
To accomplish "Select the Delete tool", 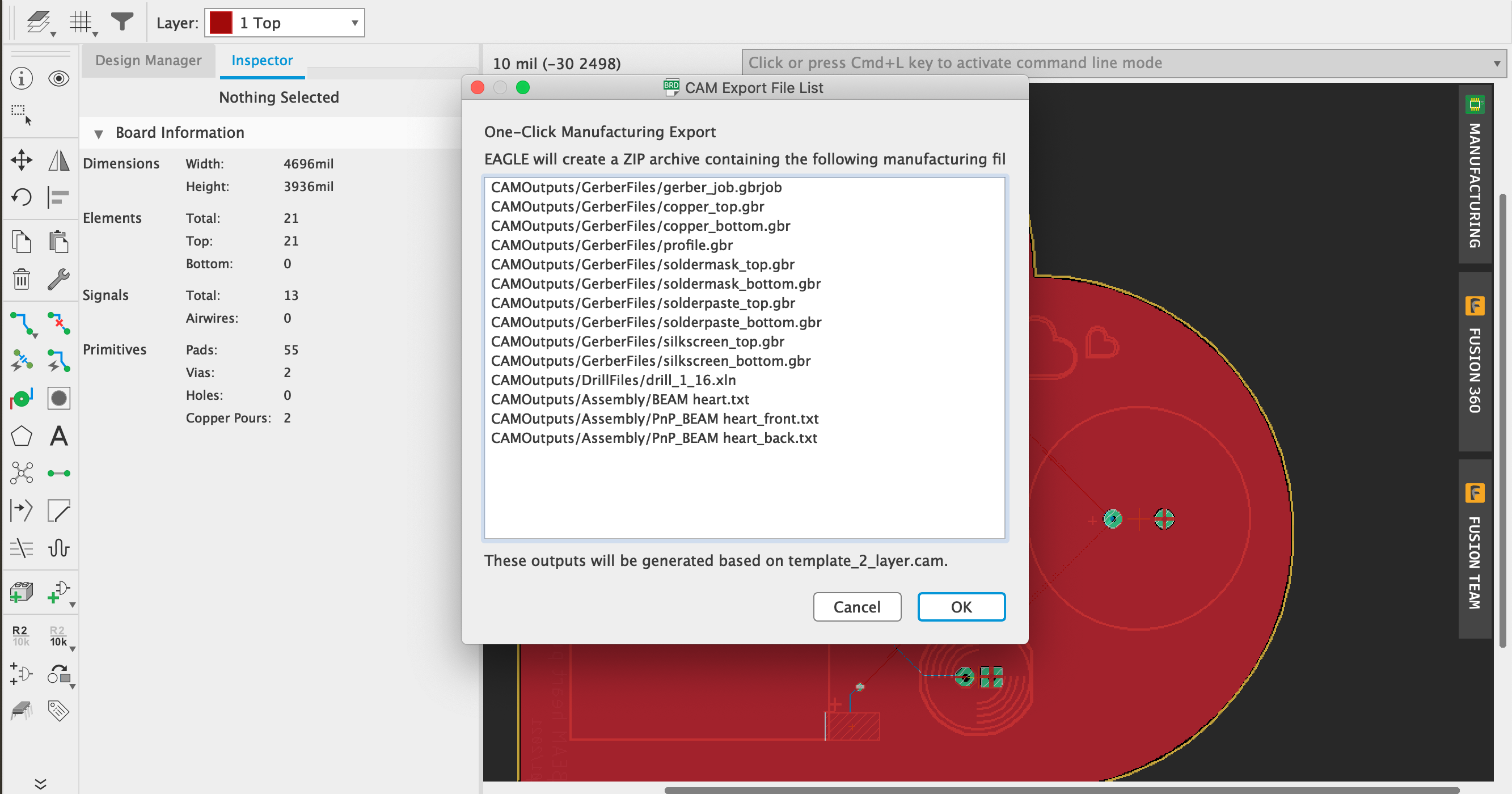I will tap(21, 280).
